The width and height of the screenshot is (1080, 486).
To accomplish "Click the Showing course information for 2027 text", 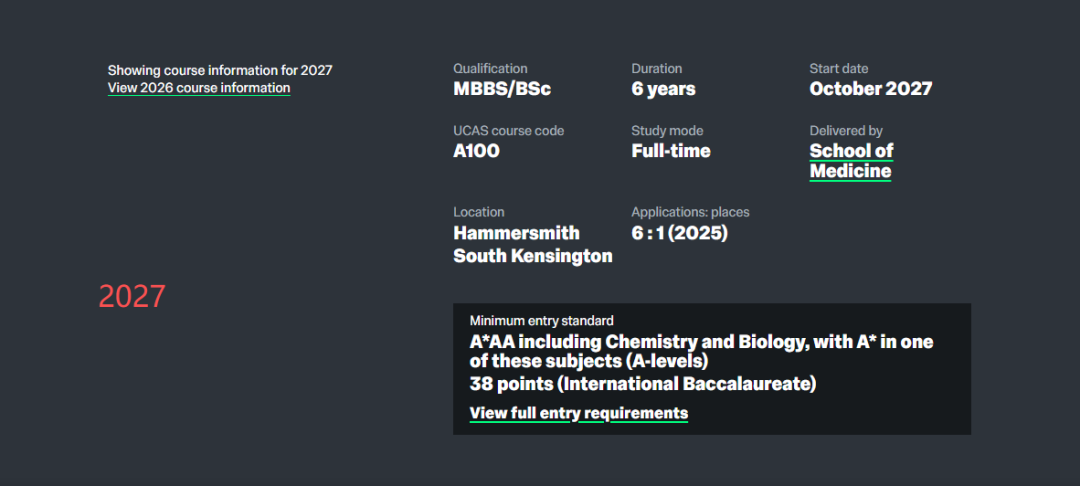I will point(220,70).
